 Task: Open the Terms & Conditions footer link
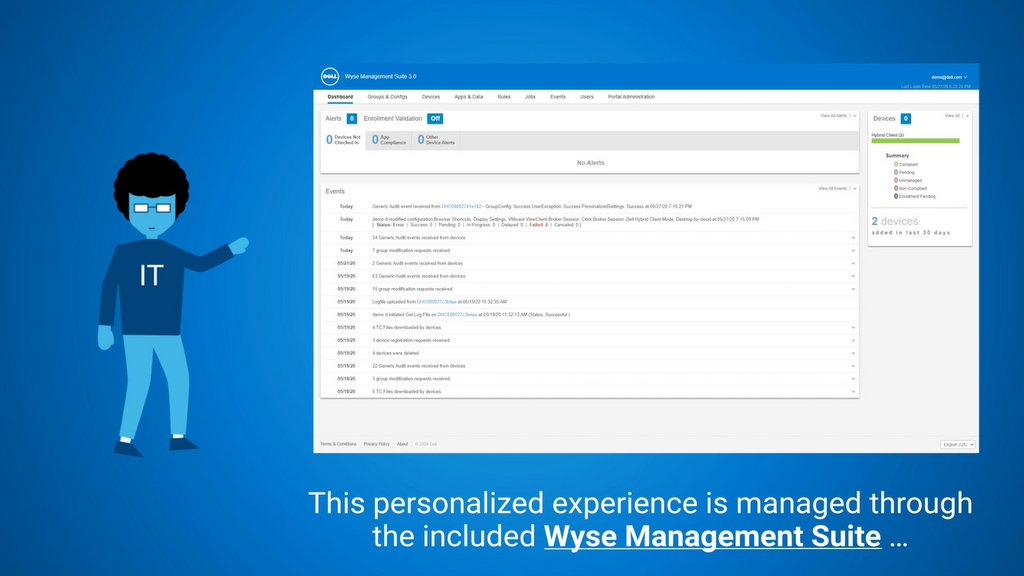(338, 444)
